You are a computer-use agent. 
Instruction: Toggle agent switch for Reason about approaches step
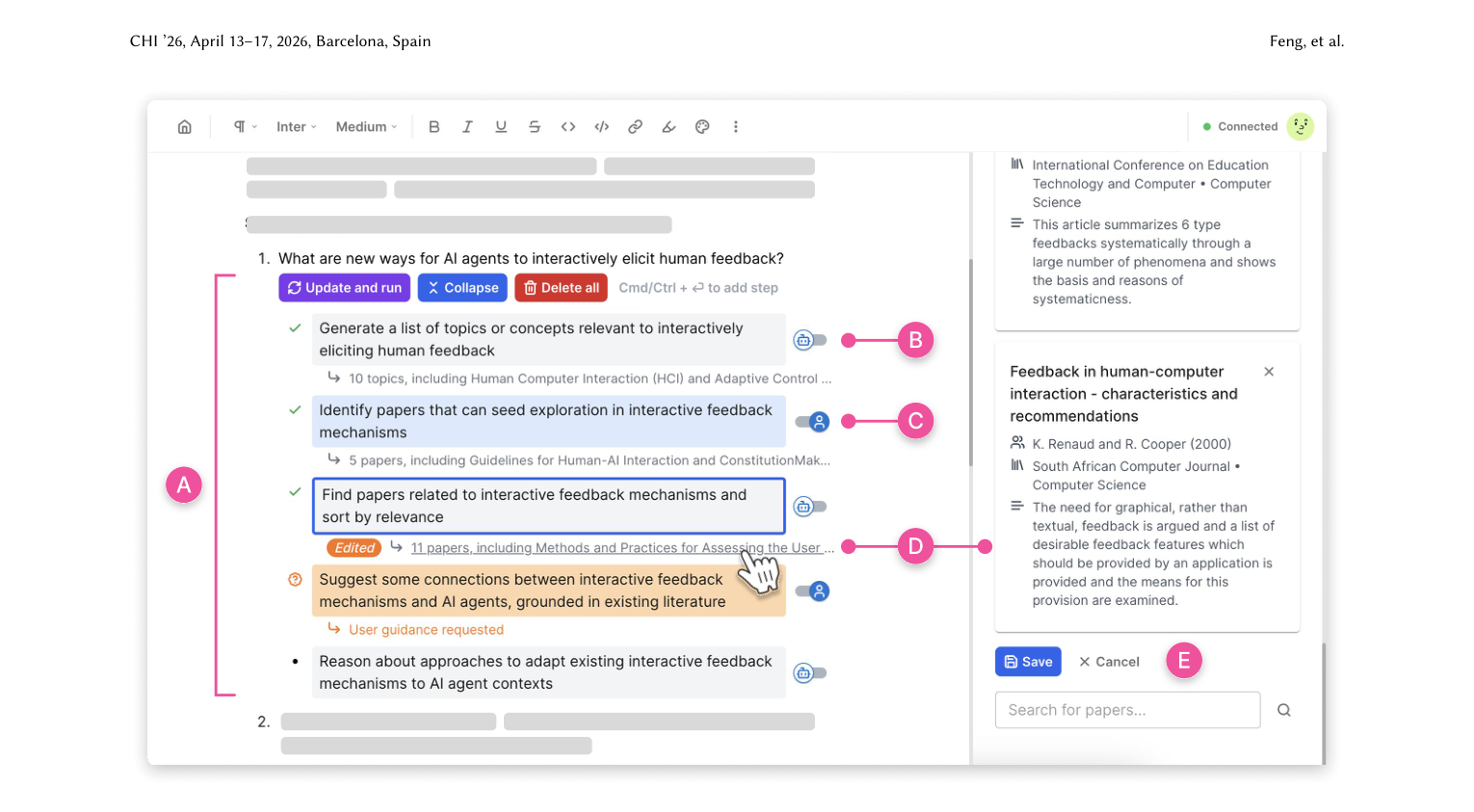coord(810,673)
